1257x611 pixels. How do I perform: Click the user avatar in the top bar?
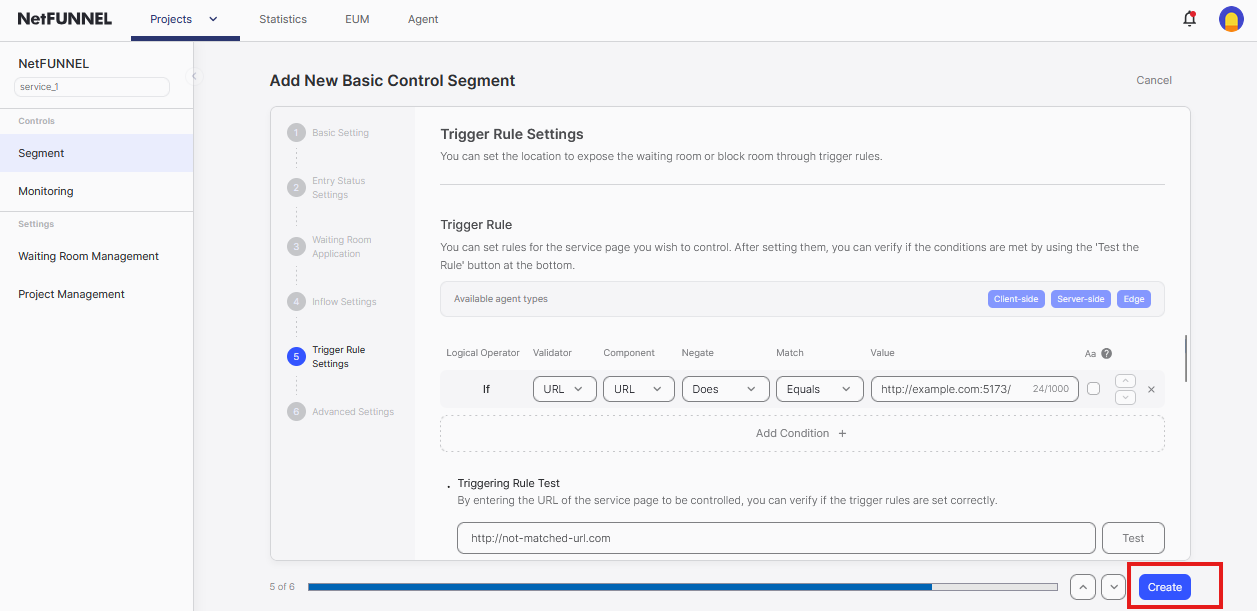pyautogui.click(x=1231, y=18)
